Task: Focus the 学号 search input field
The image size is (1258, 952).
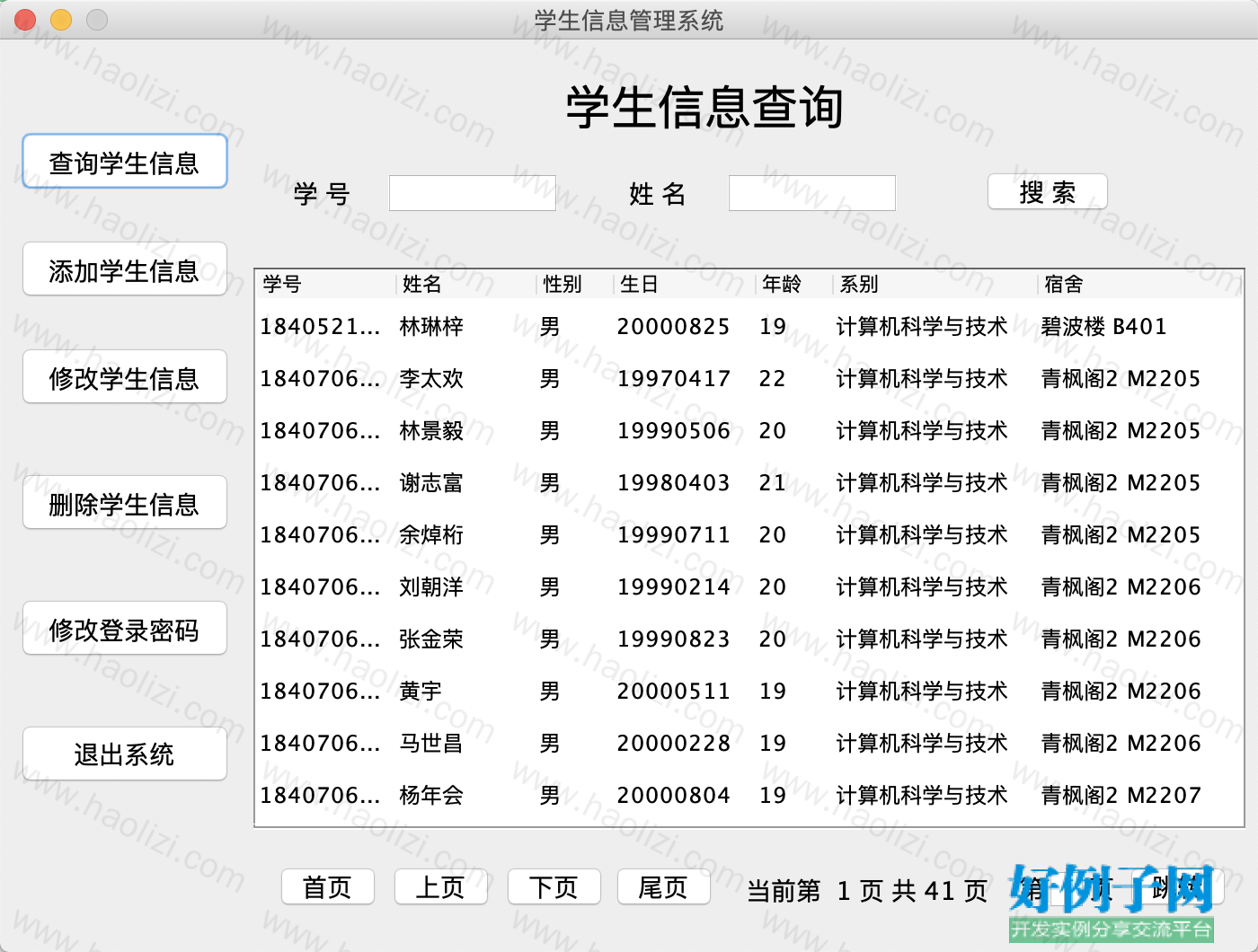Action: pos(473,193)
